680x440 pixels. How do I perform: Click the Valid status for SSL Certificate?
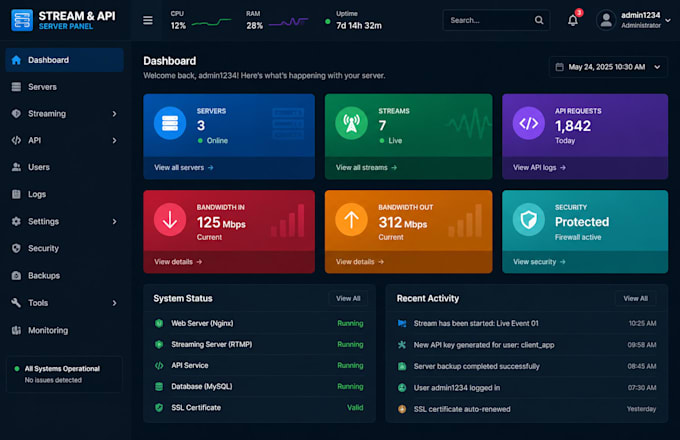click(355, 407)
